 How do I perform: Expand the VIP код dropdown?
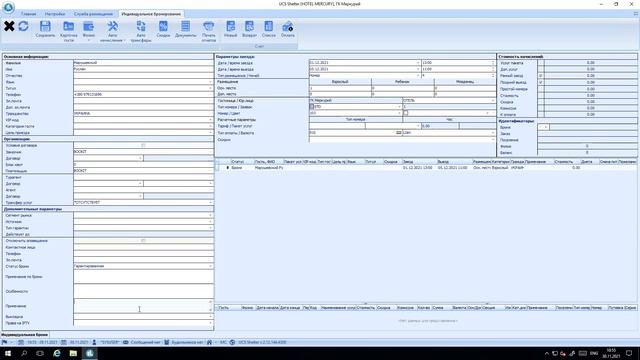coord(211,120)
